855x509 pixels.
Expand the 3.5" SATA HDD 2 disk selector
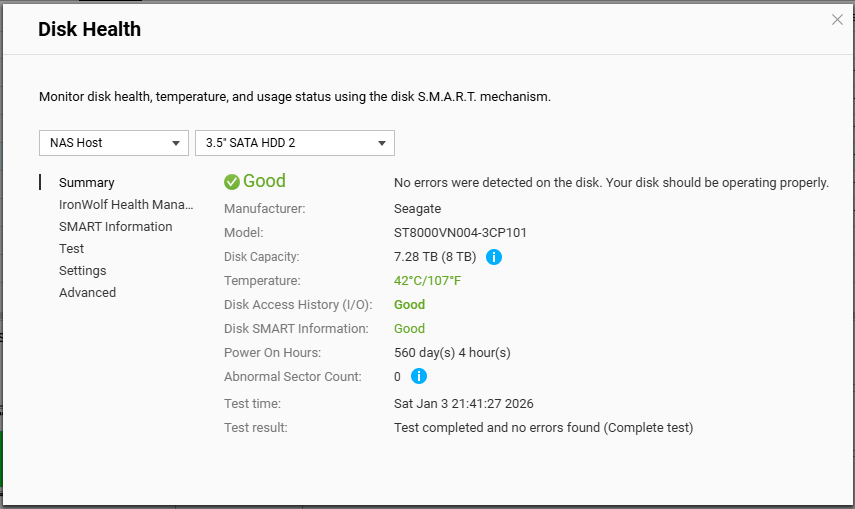(295, 143)
